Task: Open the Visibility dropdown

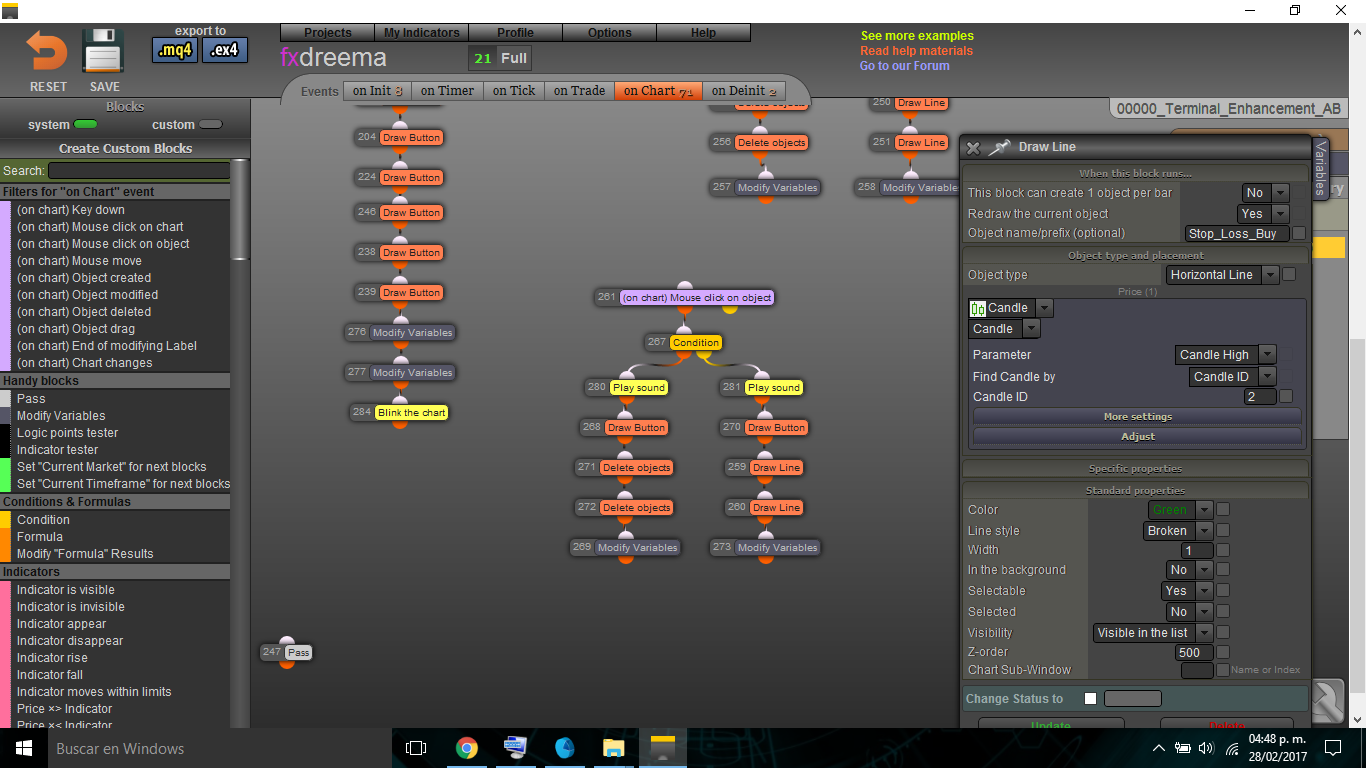Action: pos(1153,633)
